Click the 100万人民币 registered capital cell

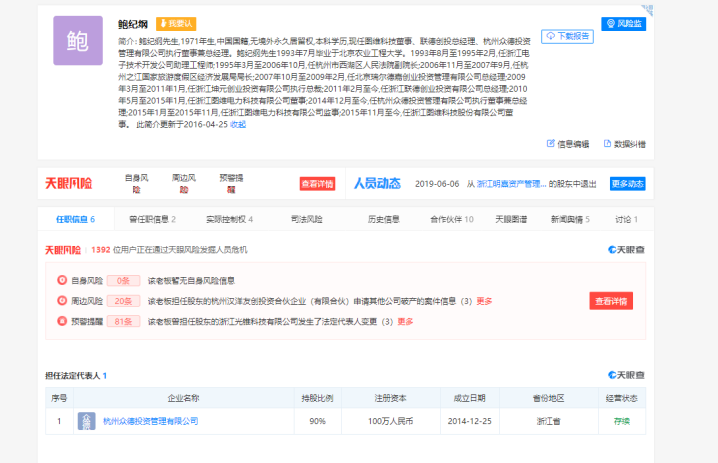click(391, 421)
